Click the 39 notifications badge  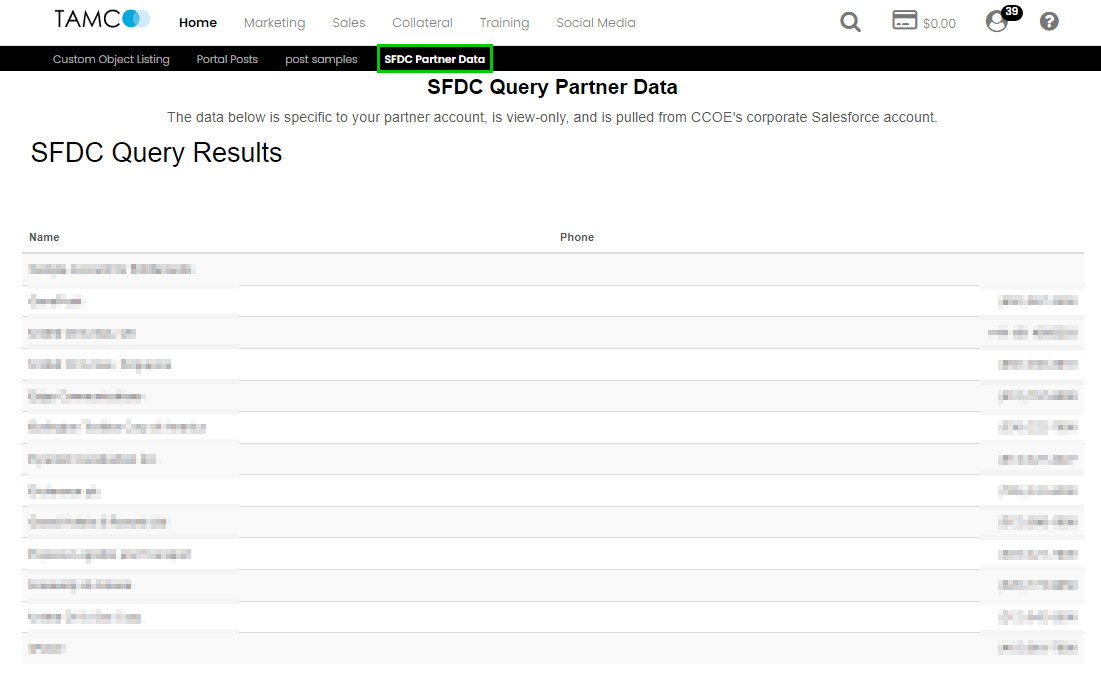coord(1010,12)
